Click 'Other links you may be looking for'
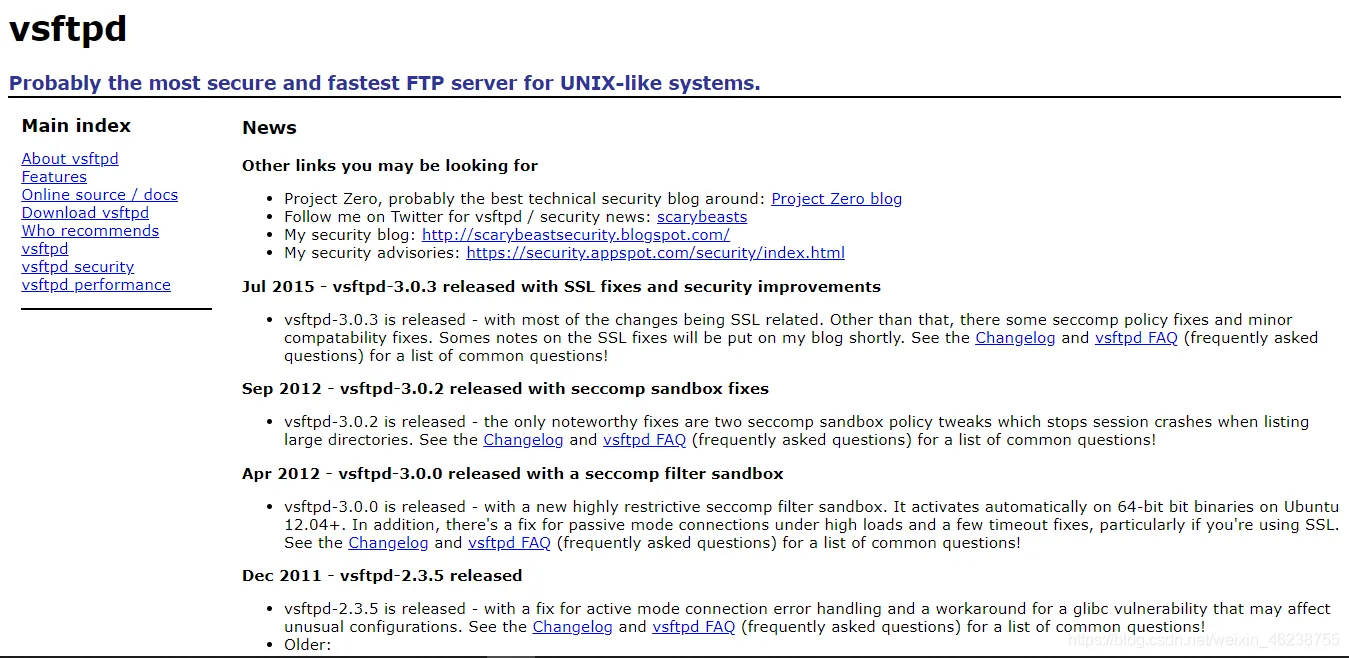 click(x=390, y=166)
